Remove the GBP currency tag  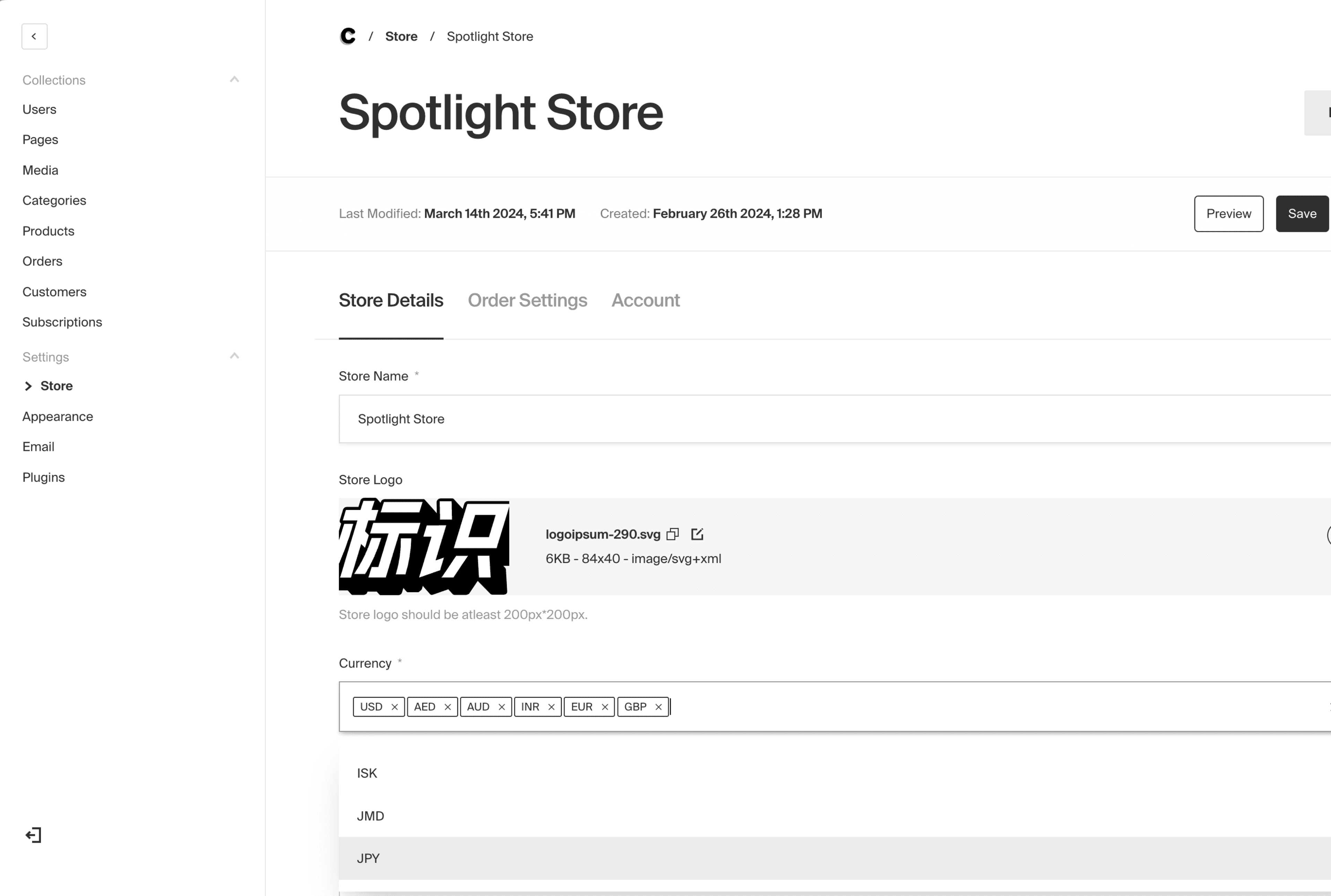pos(658,707)
